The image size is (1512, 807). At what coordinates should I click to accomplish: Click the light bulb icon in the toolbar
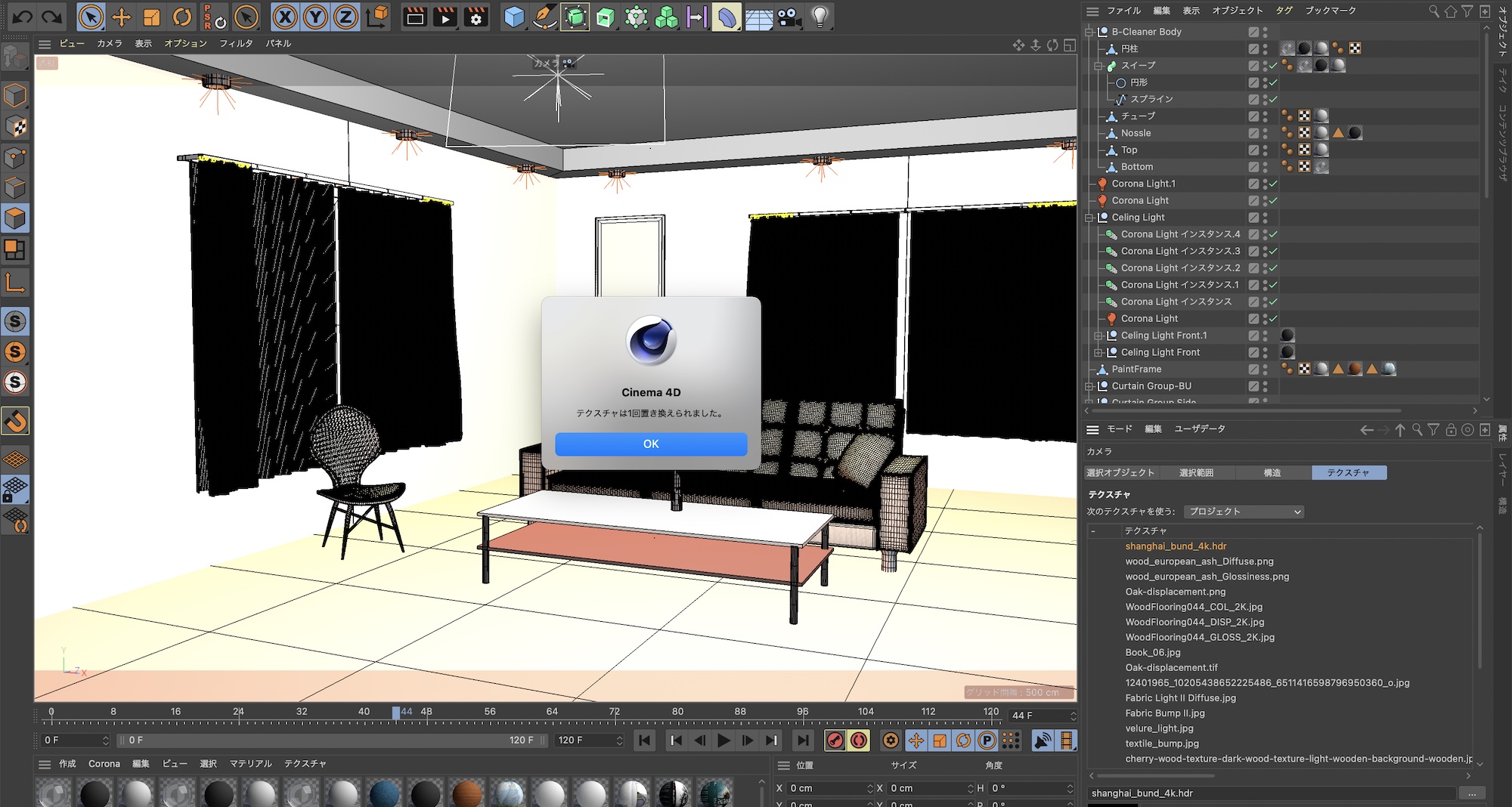pyautogui.click(x=820, y=17)
